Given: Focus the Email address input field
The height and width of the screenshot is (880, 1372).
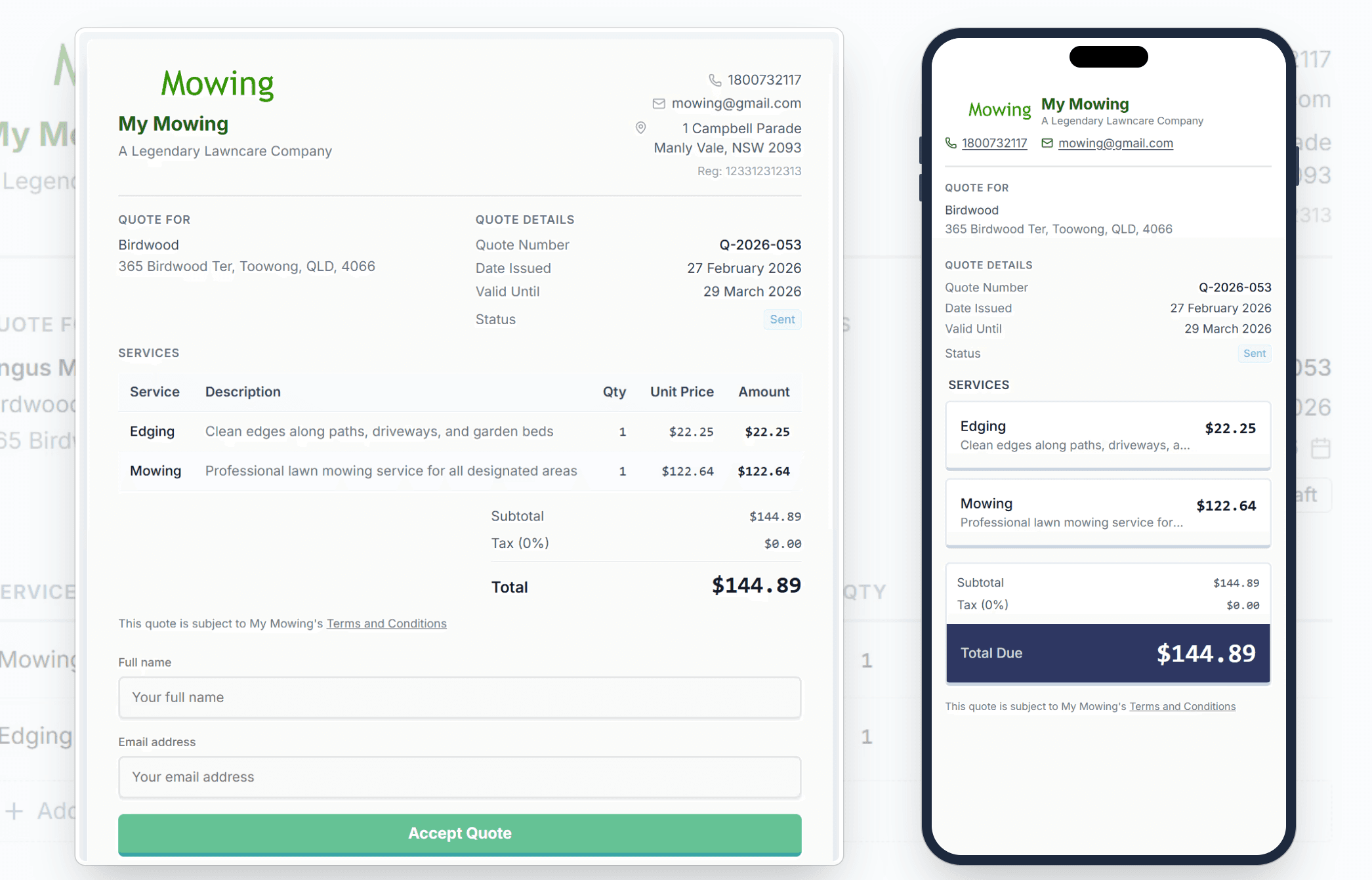Looking at the screenshot, I should coord(459,777).
